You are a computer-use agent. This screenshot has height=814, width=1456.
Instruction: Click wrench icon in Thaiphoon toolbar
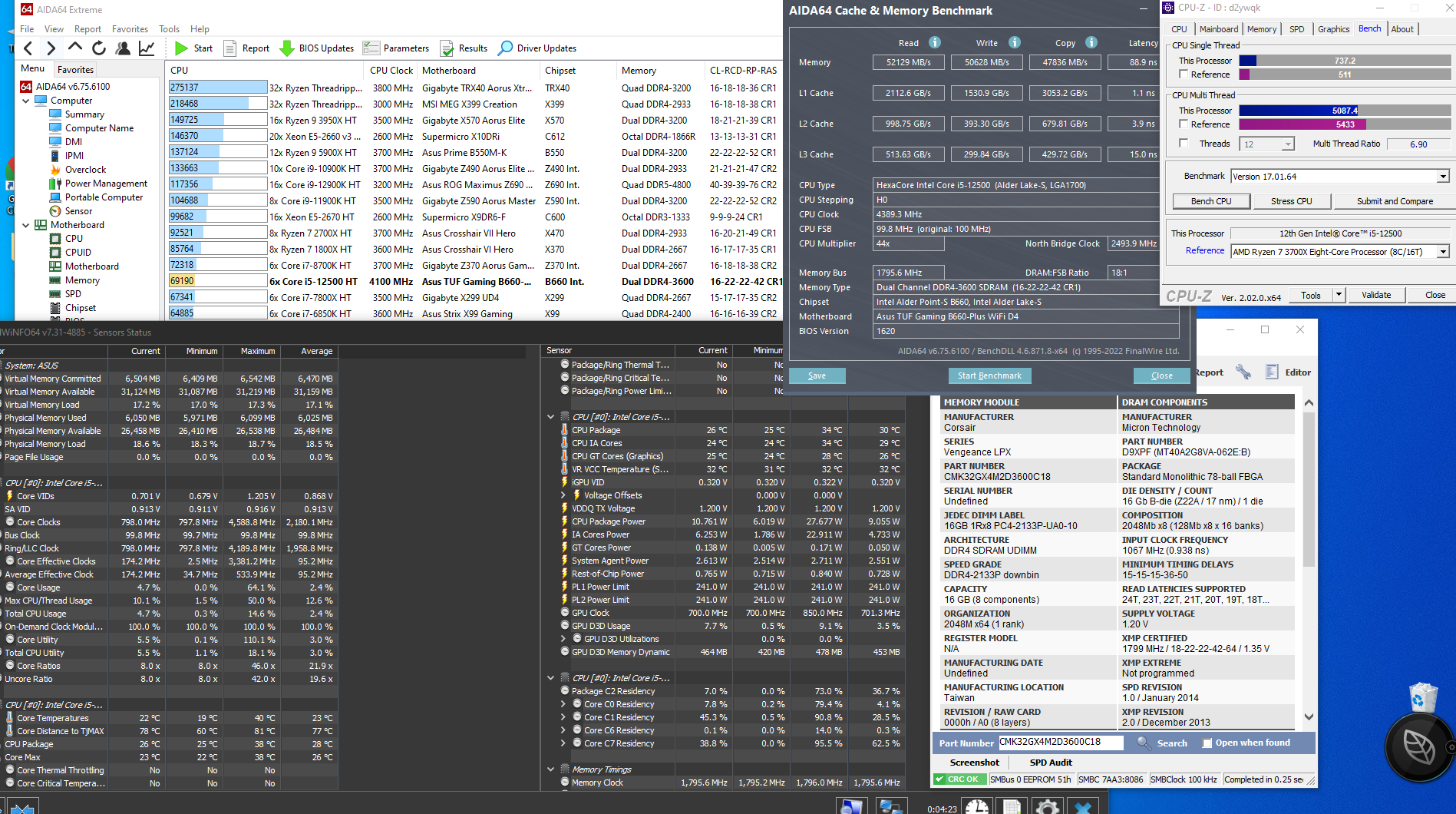1243,372
